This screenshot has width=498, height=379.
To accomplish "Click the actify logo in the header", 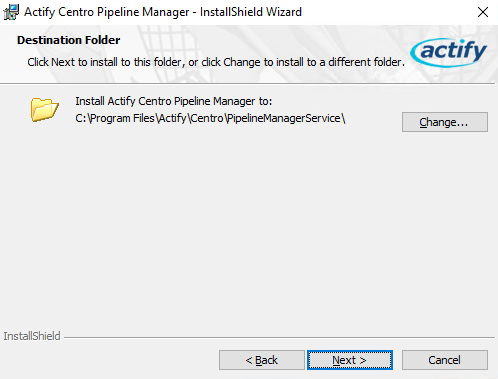I will pyautogui.click(x=449, y=53).
